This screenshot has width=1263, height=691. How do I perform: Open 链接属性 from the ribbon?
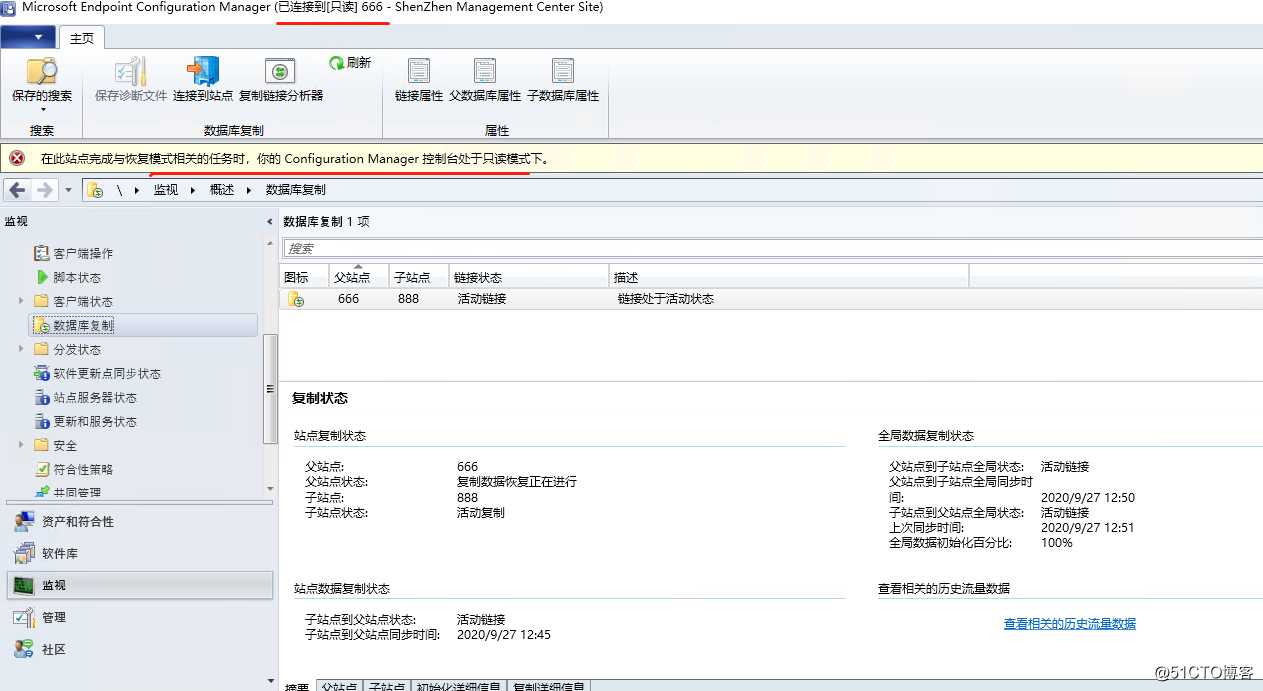pos(419,80)
